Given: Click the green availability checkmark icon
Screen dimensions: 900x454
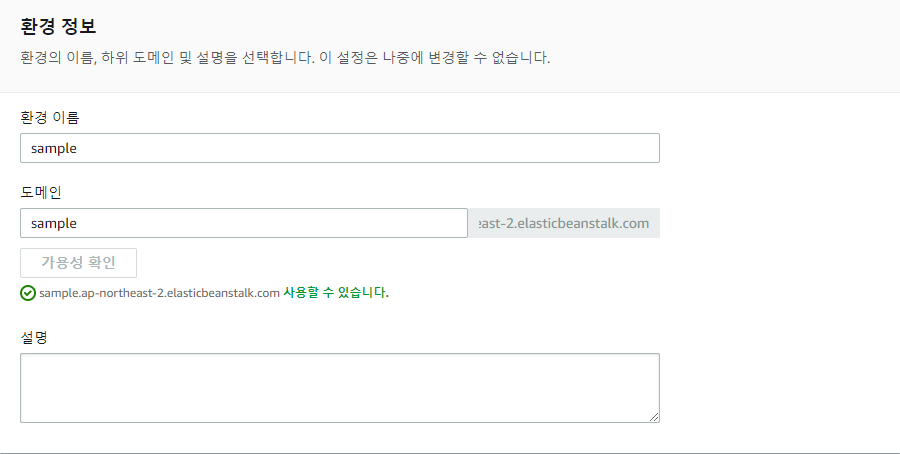Looking at the screenshot, I should (x=28, y=293).
